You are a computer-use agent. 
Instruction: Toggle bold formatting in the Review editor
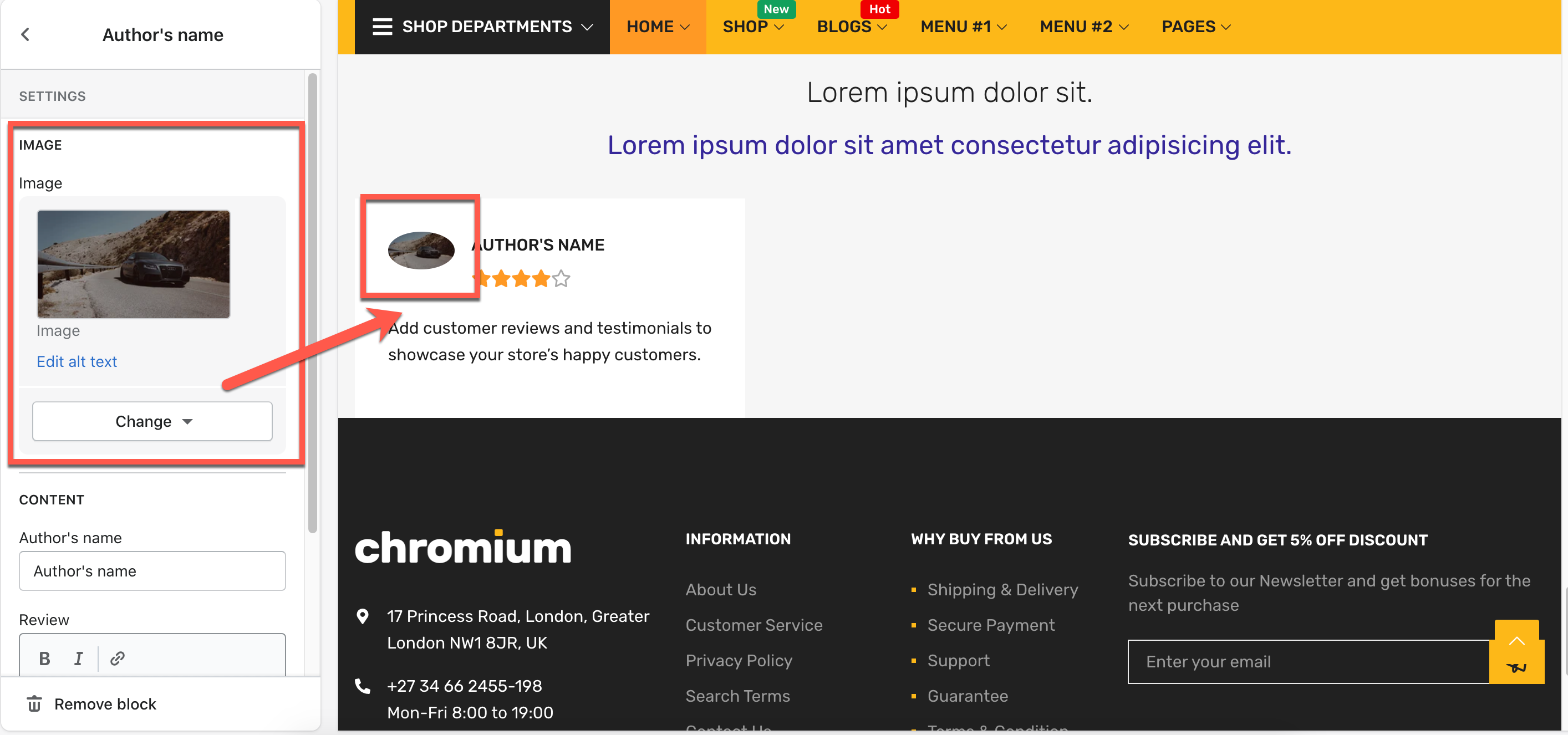[44, 659]
